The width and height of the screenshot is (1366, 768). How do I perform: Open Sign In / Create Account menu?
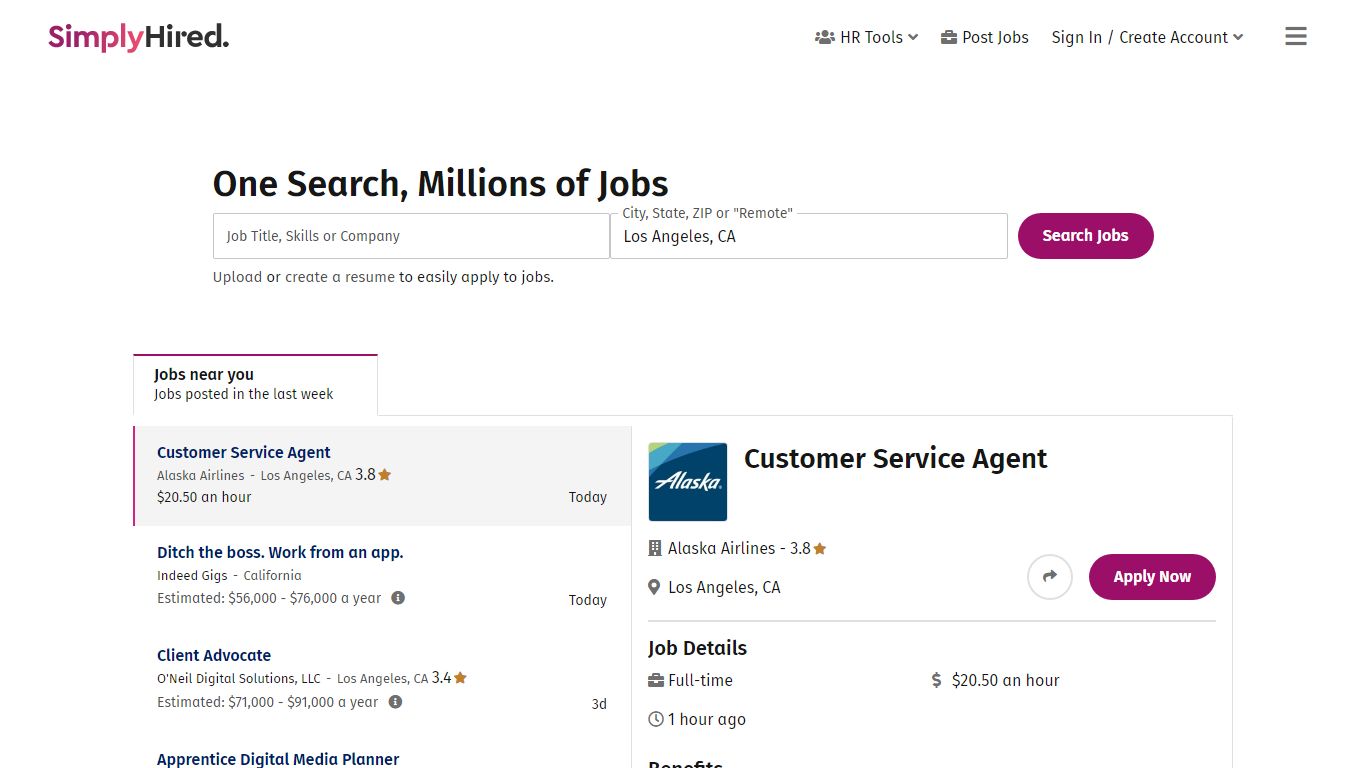[1147, 37]
